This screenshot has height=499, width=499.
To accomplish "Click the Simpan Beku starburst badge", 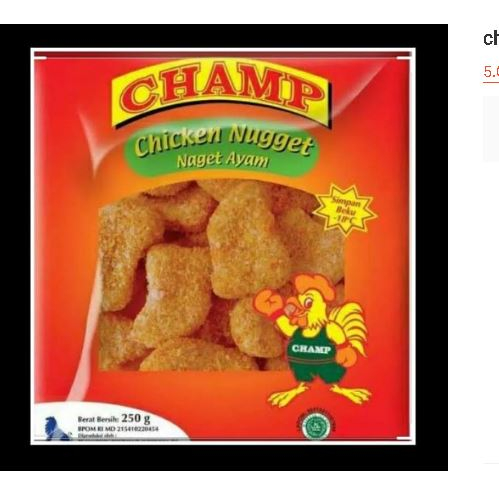I will [346, 209].
